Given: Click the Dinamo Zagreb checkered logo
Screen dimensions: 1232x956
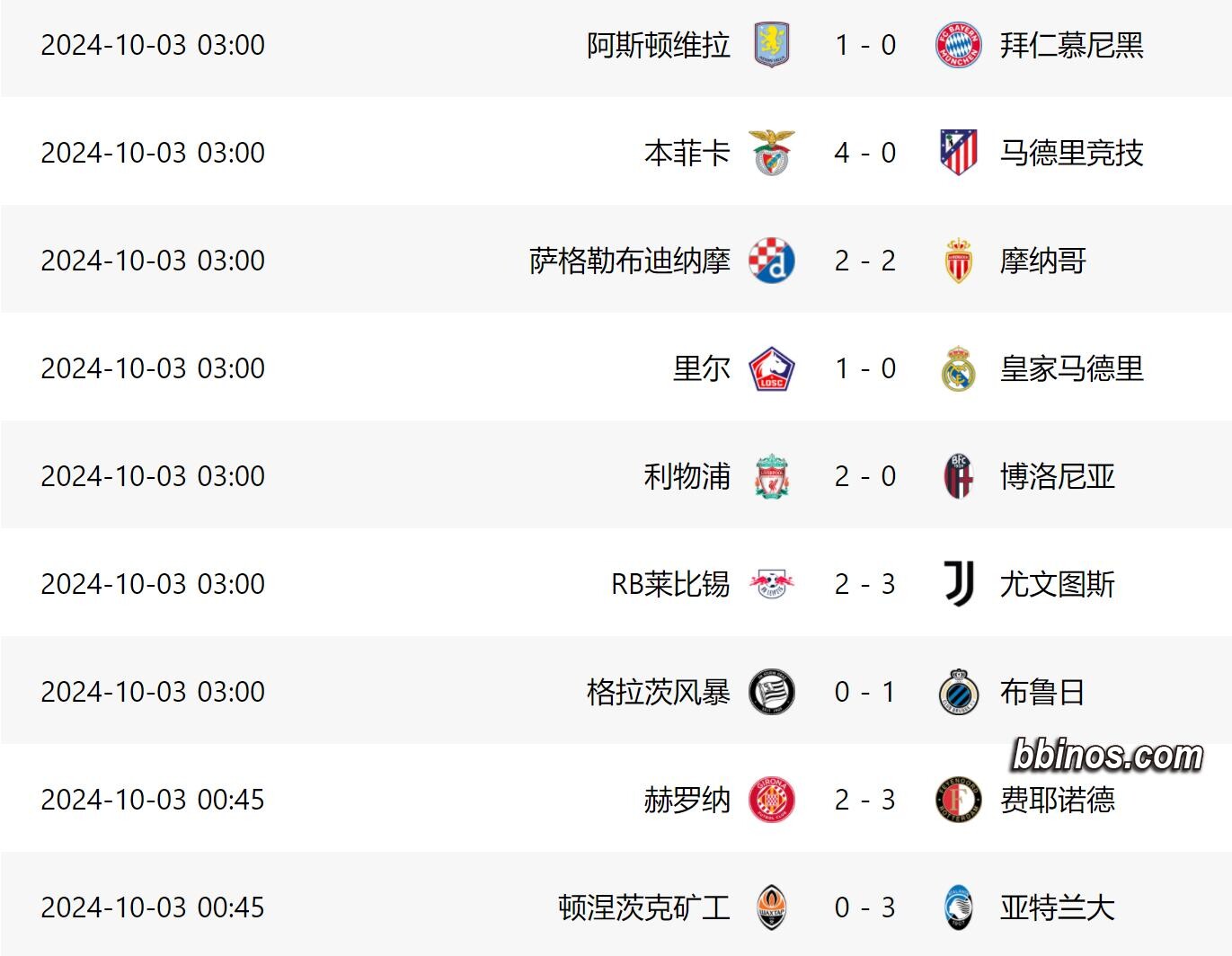Looking at the screenshot, I should coord(771,261).
